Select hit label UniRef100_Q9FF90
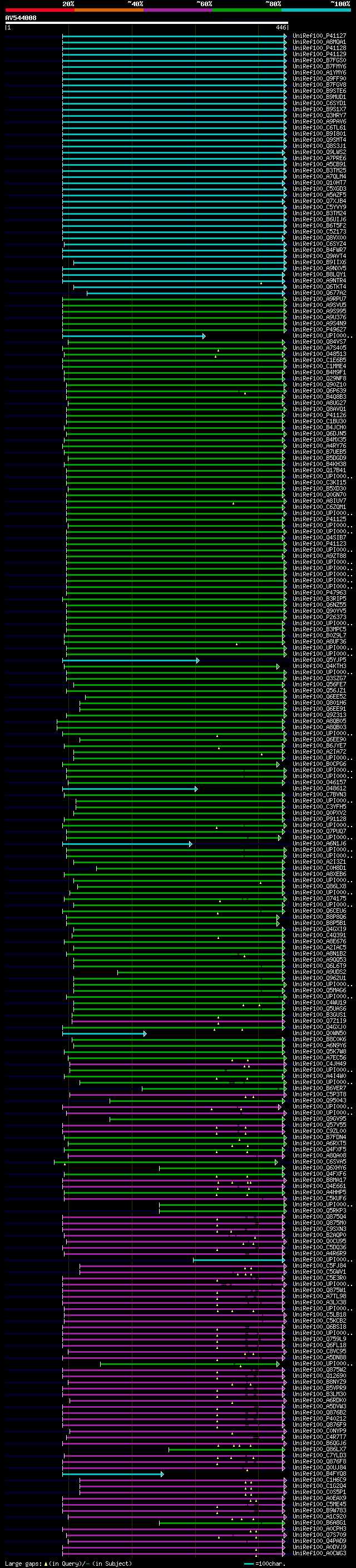The width and height of the screenshot is (356, 1568). click(319, 78)
